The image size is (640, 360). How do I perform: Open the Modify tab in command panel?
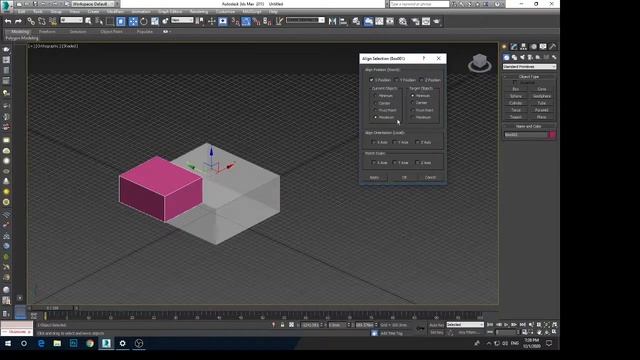click(514, 47)
